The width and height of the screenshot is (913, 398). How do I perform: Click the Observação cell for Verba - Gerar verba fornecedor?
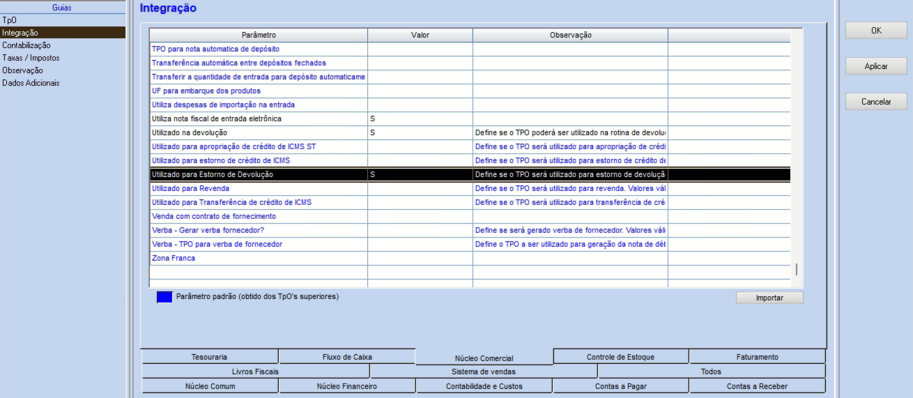(570, 230)
